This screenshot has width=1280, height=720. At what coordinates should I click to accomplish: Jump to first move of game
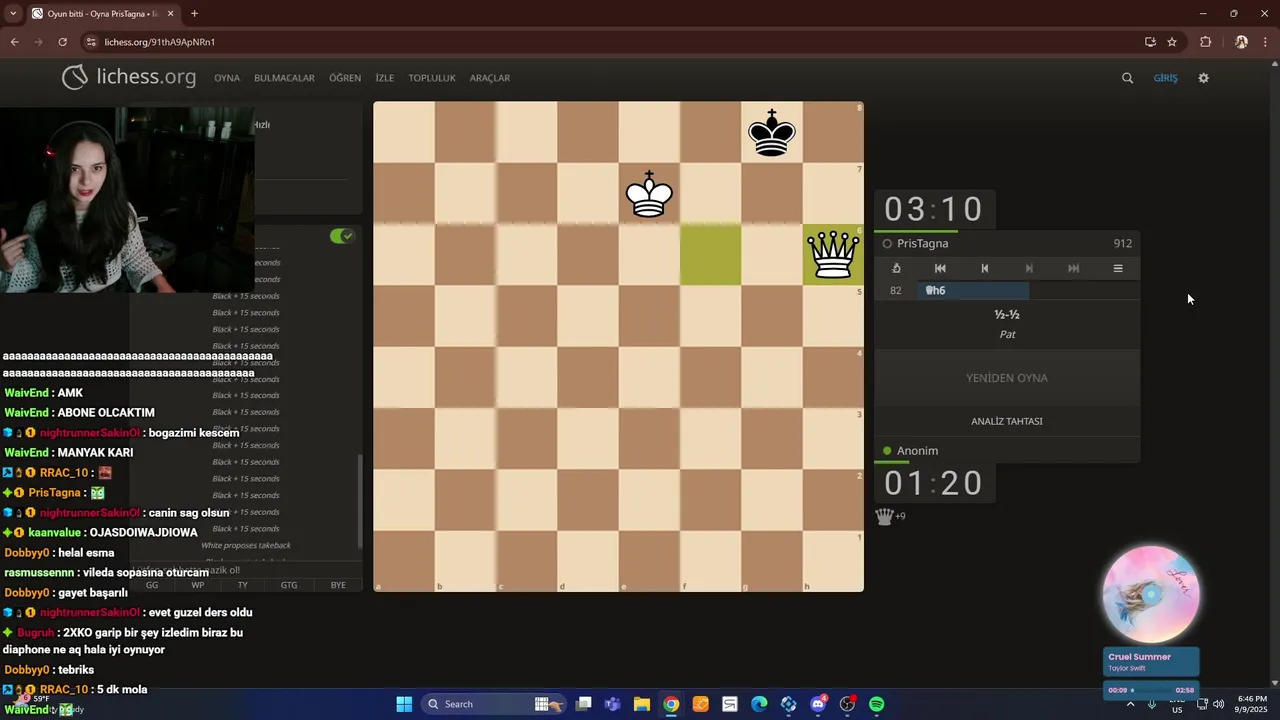click(940, 268)
